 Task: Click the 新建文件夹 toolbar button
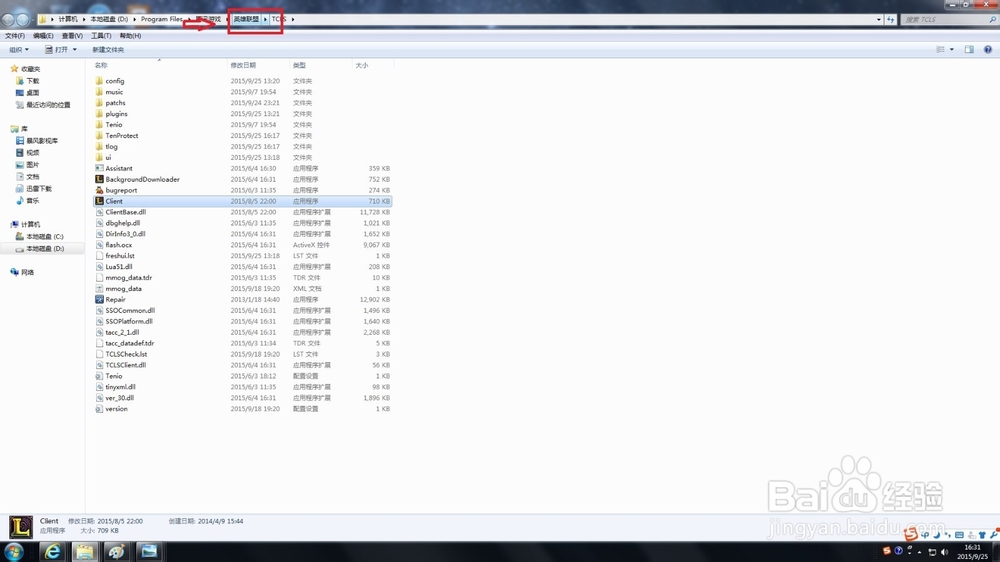108,49
